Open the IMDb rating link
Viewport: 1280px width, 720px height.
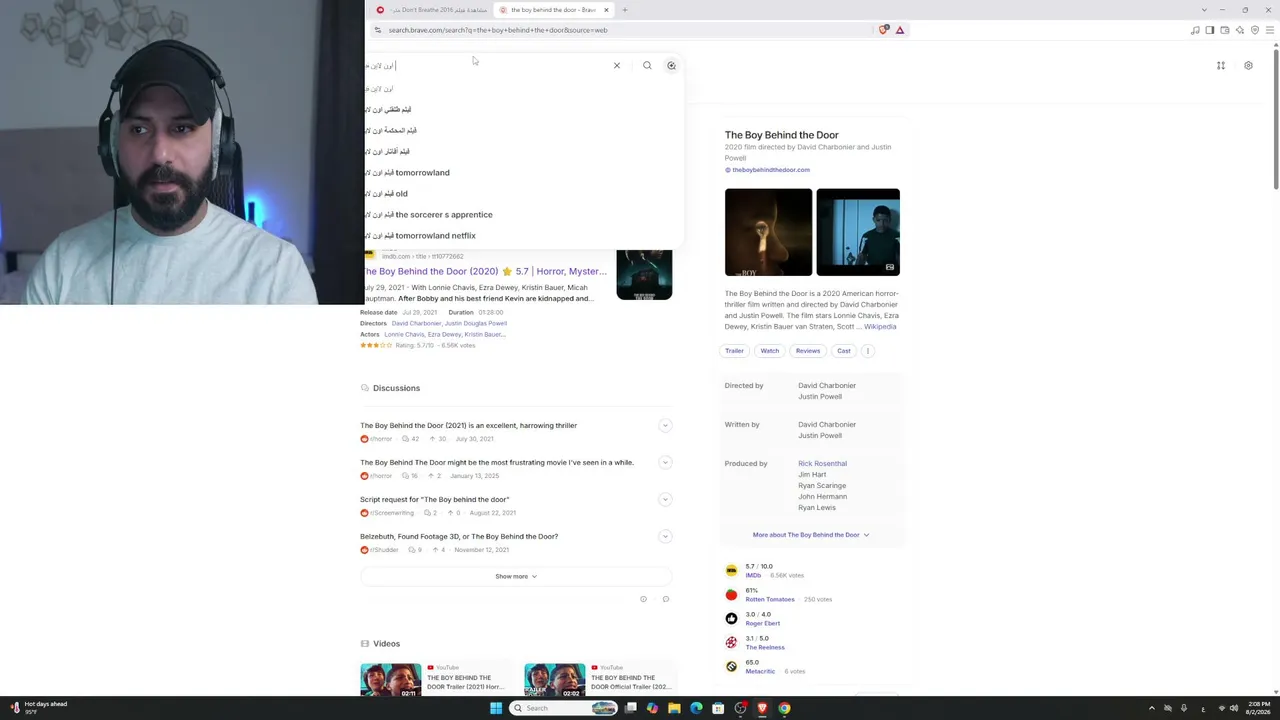pos(753,576)
